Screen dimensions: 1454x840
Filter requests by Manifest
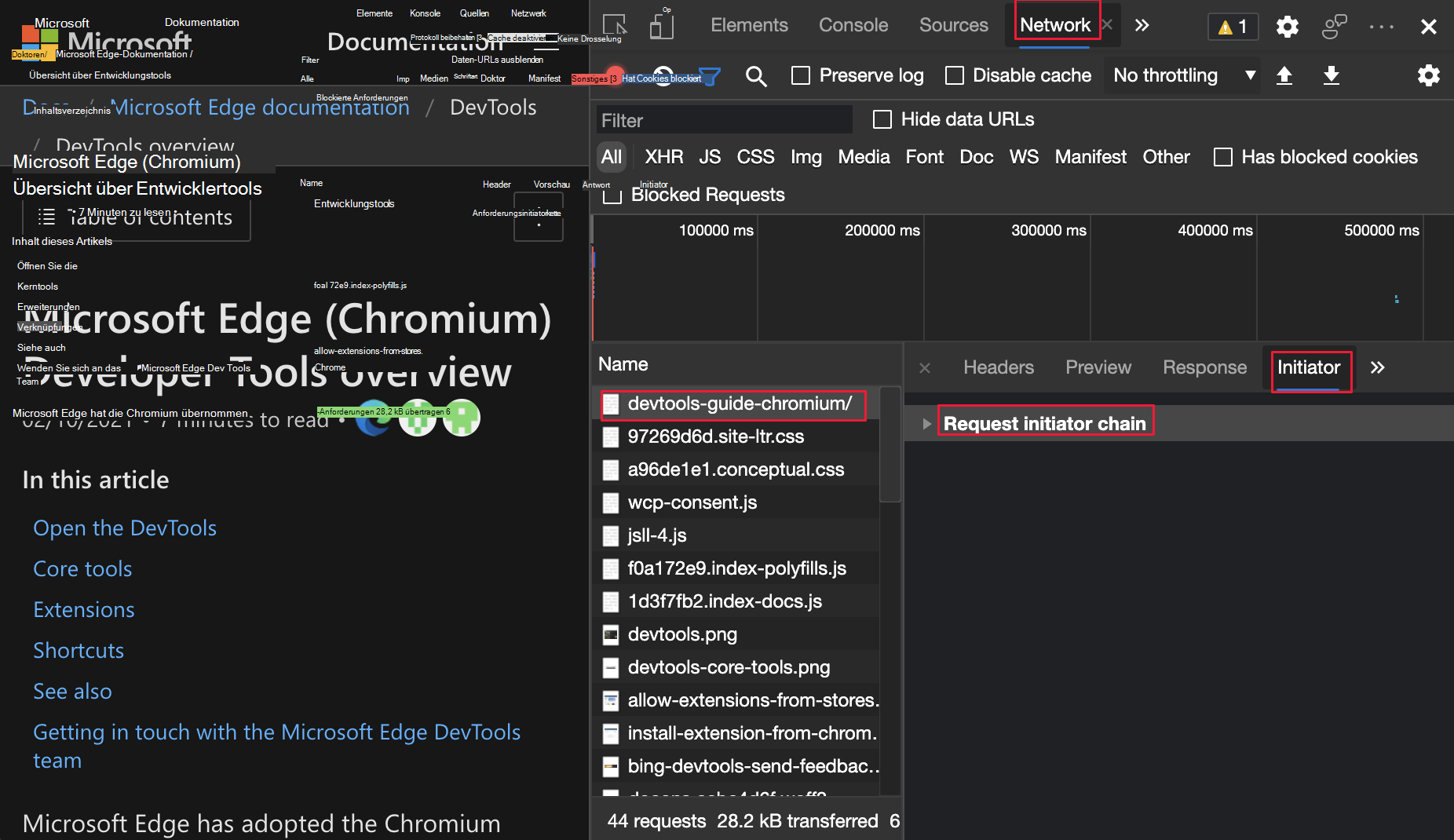point(1090,157)
